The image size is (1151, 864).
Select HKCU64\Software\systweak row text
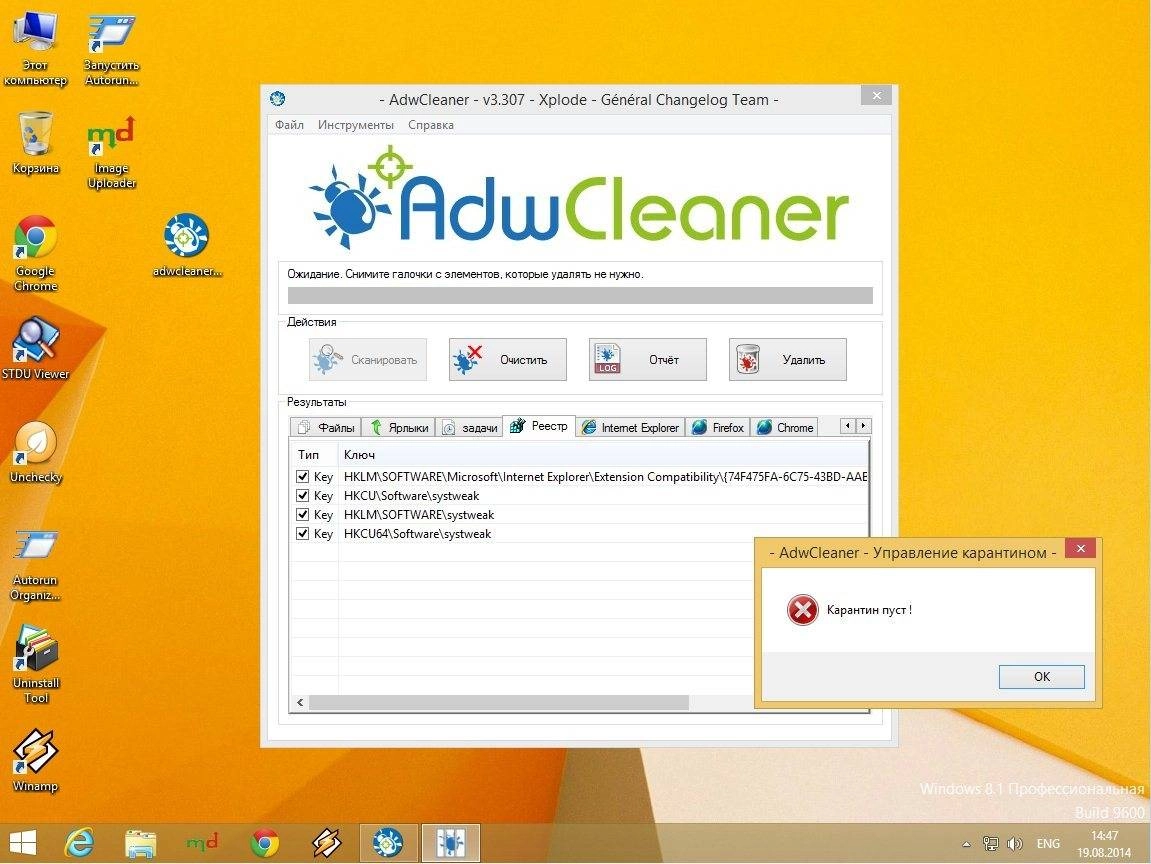417,534
